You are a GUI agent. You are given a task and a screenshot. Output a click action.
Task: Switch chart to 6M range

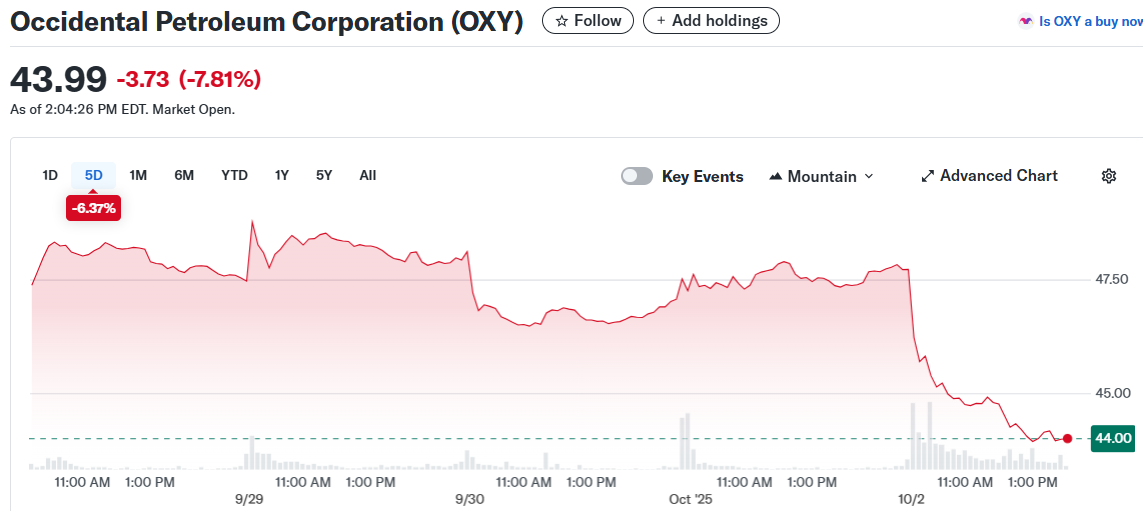(x=184, y=175)
